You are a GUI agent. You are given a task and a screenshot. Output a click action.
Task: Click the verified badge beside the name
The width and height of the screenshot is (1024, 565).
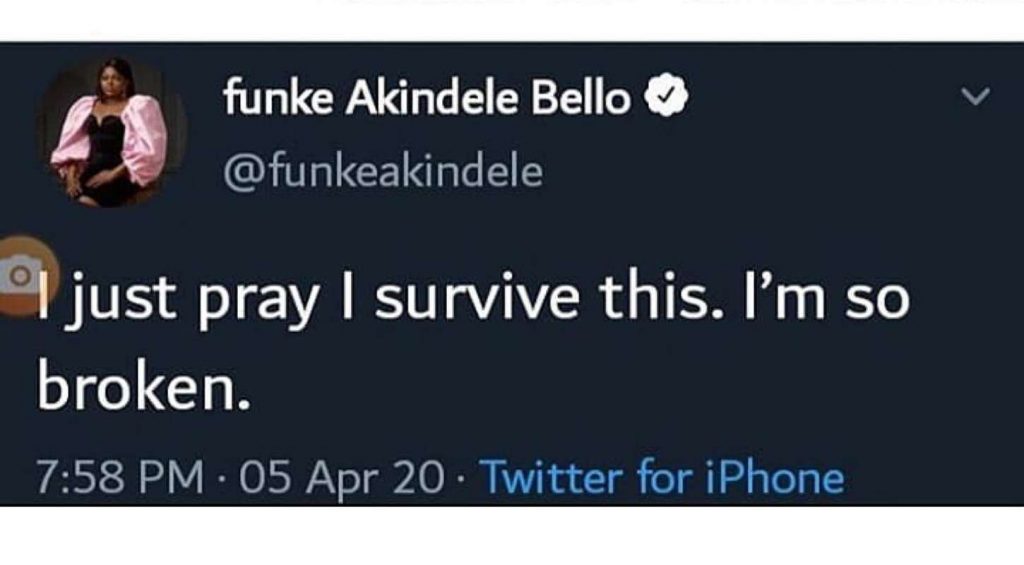pyautogui.click(x=662, y=98)
